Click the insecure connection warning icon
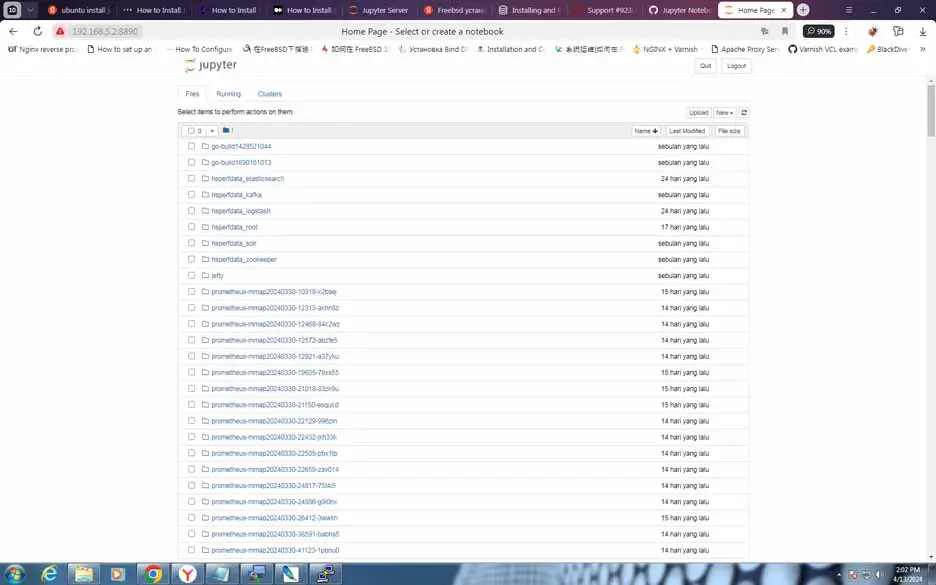Viewport: 936px width, 585px height. (x=60, y=31)
